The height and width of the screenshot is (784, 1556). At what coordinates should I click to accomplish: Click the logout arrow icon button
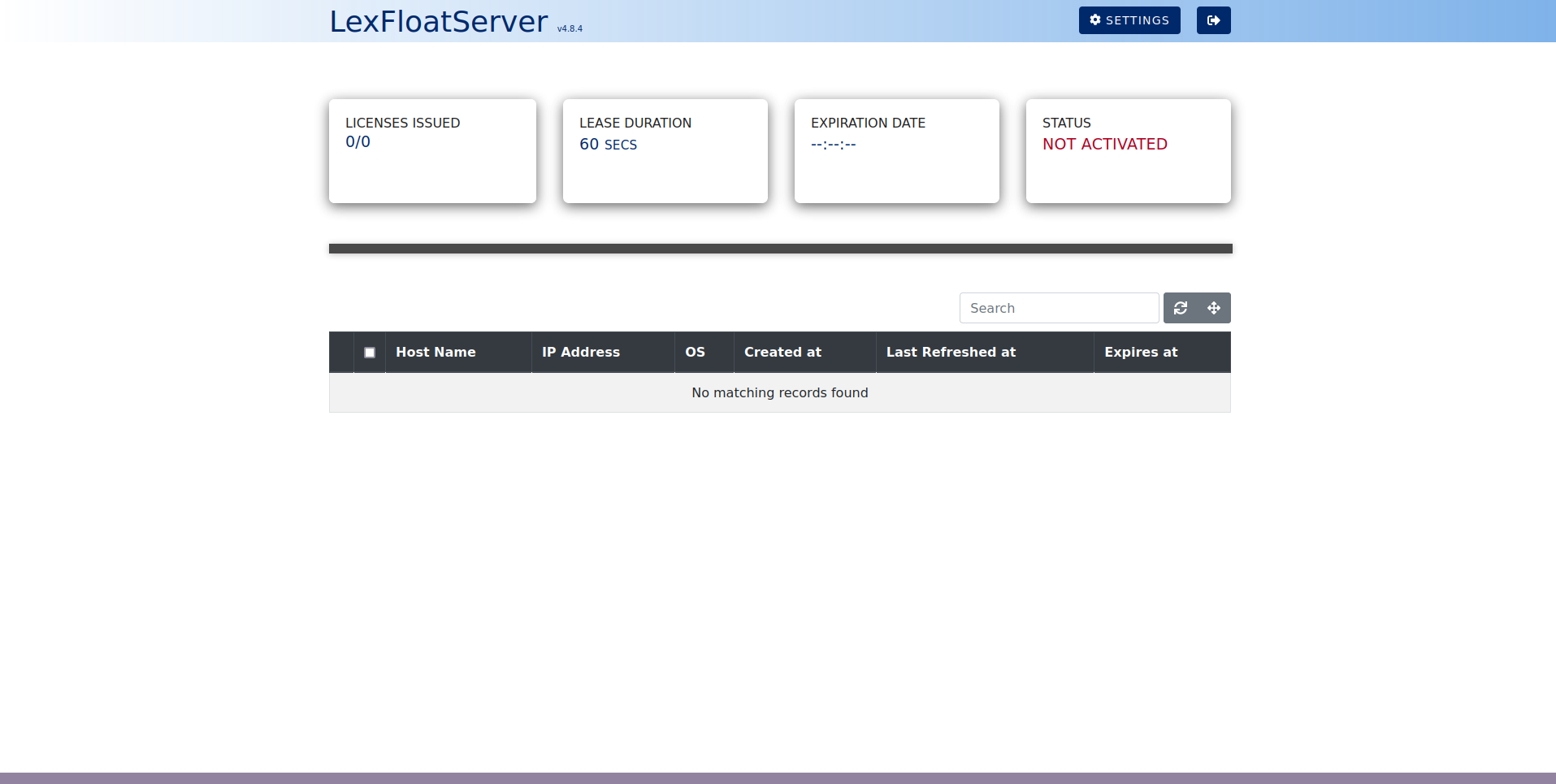pos(1214,20)
